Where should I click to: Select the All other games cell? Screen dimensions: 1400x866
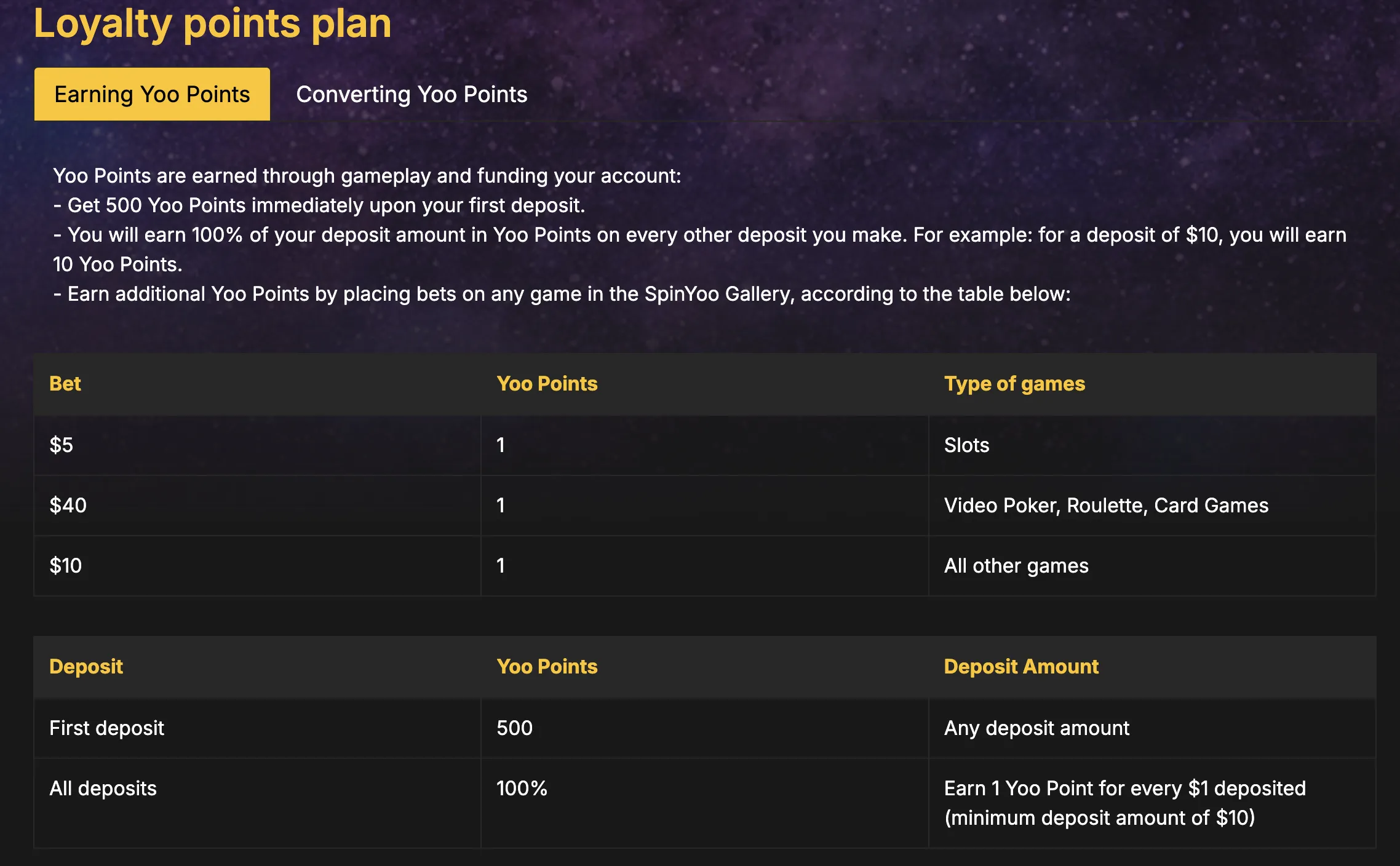(x=1016, y=565)
